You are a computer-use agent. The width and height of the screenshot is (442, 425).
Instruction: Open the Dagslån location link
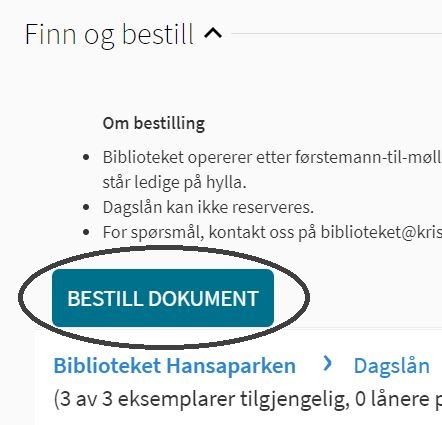(x=392, y=366)
